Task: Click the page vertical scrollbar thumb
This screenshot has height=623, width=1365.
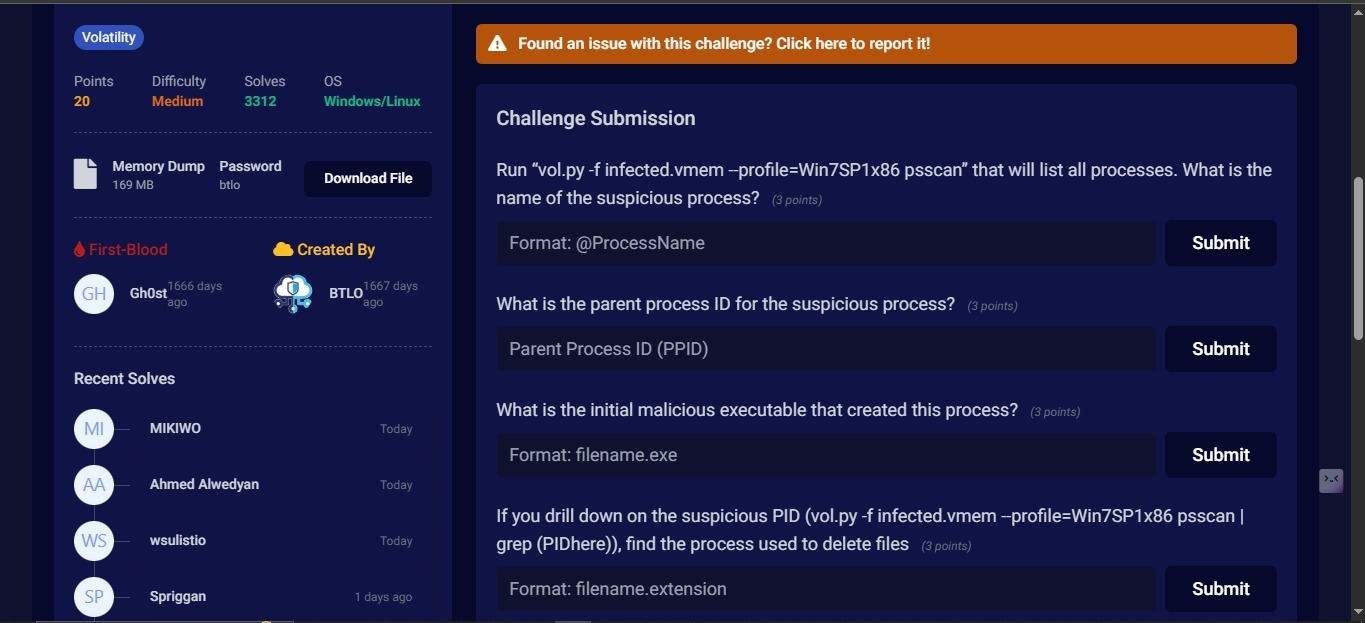Action: pos(1357,258)
